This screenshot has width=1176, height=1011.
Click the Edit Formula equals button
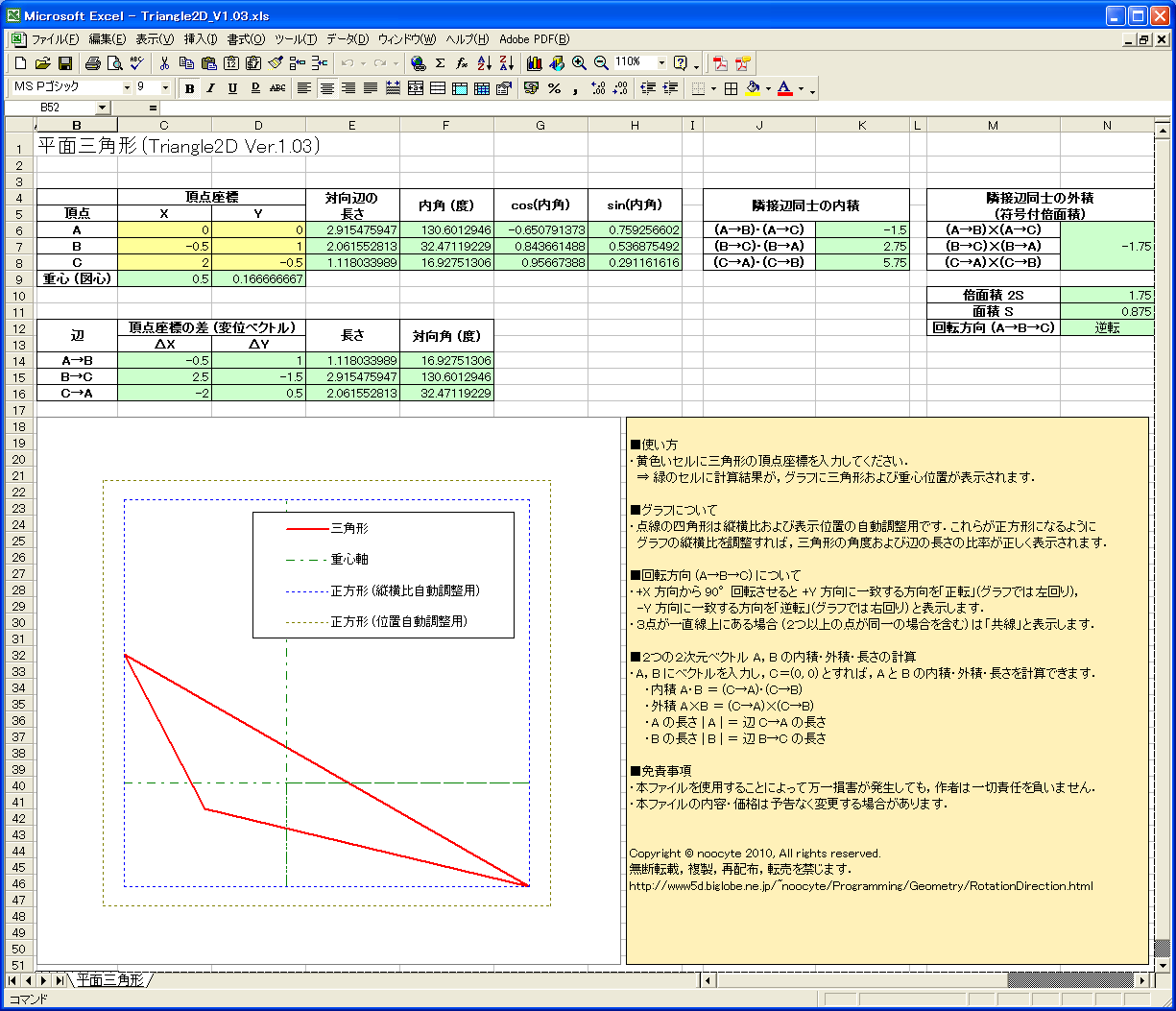(x=153, y=108)
